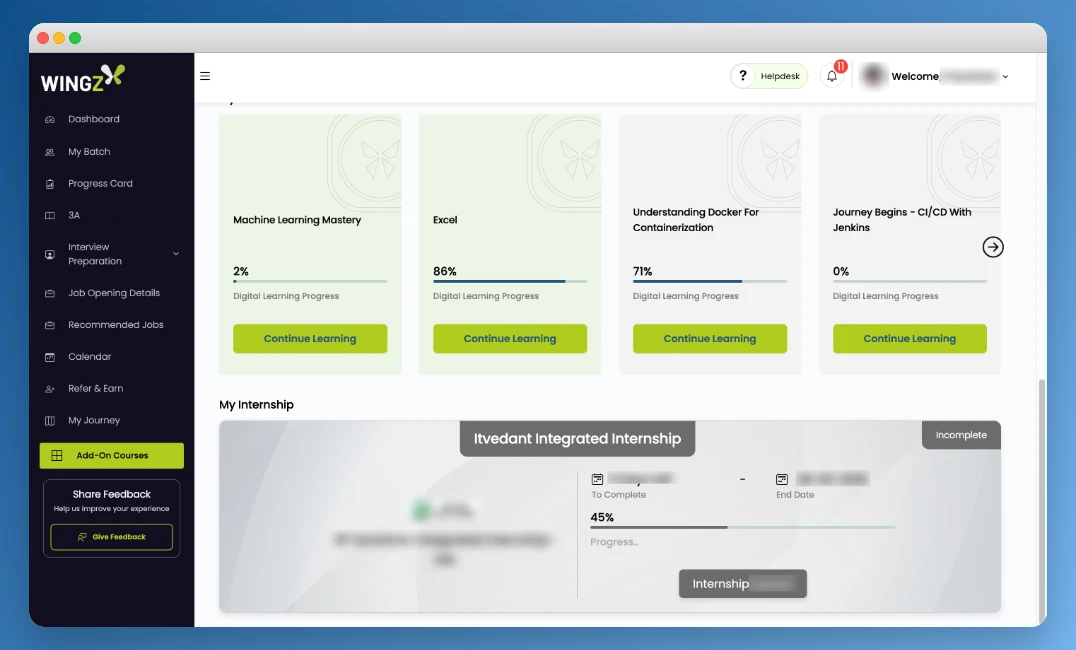Click the Job Opening Details briefcase icon

50,294
